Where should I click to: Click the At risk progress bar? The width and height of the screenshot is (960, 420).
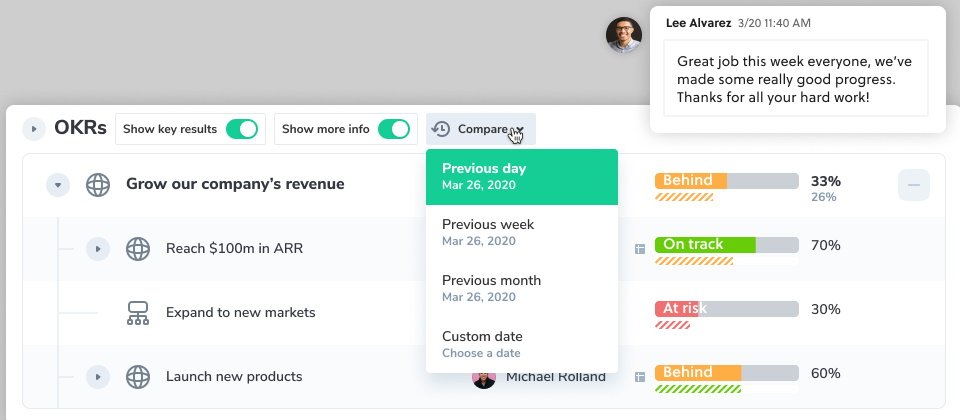click(727, 309)
